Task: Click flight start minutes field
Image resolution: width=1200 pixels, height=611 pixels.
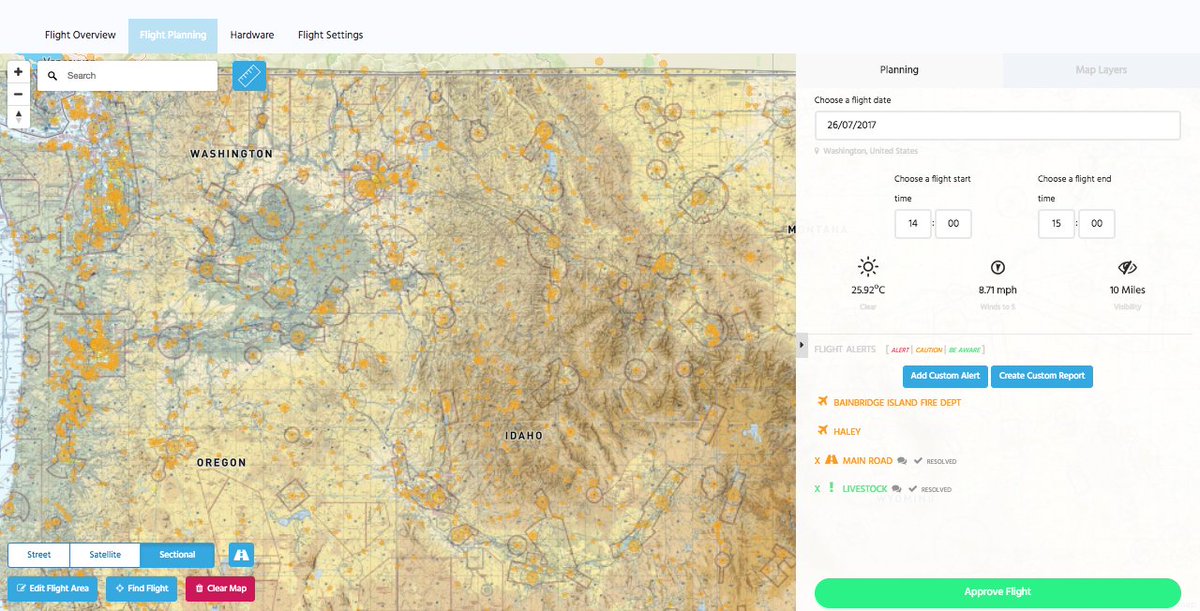Action: pyautogui.click(x=953, y=224)
